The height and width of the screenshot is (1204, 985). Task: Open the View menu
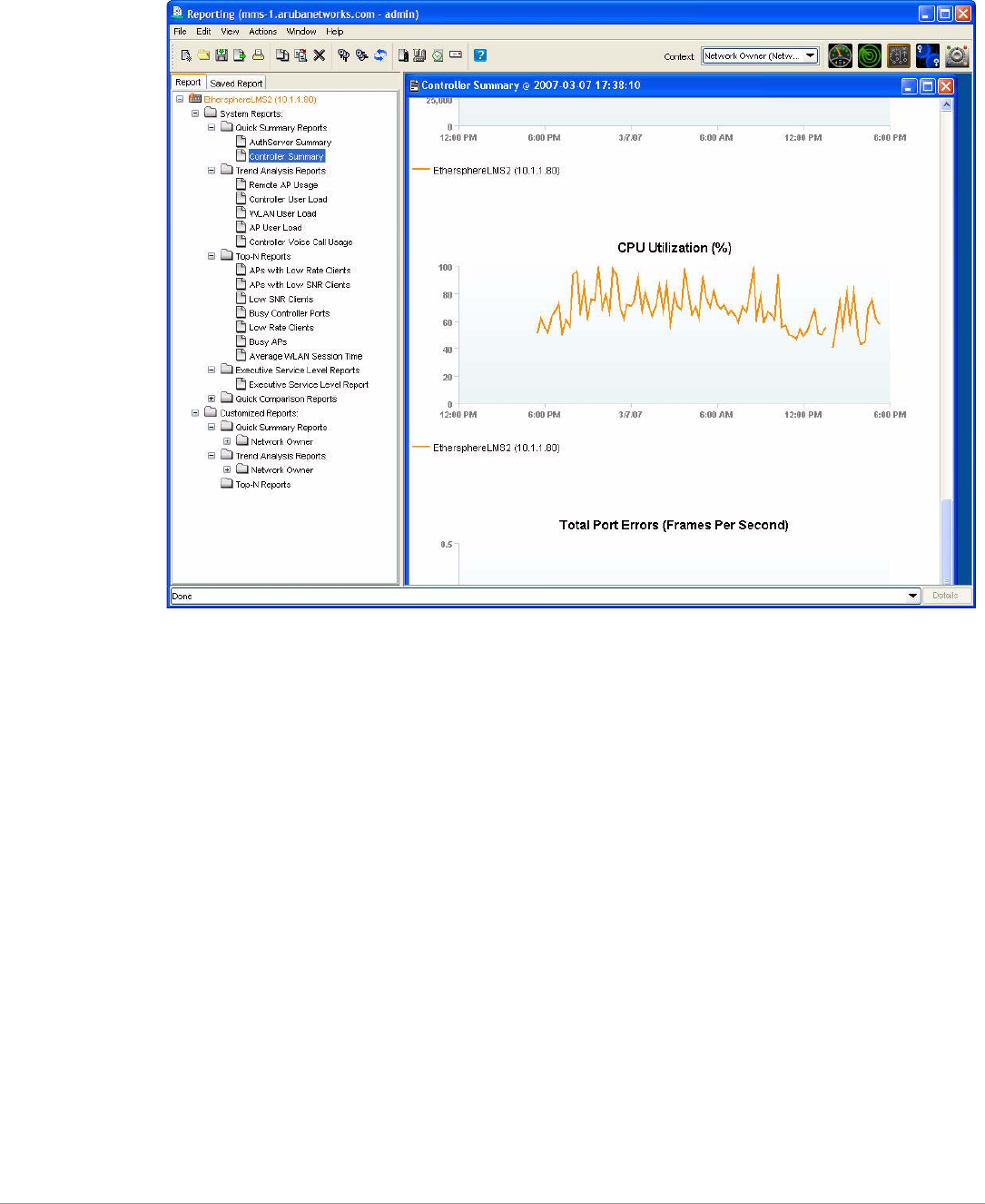click(230, 31)
